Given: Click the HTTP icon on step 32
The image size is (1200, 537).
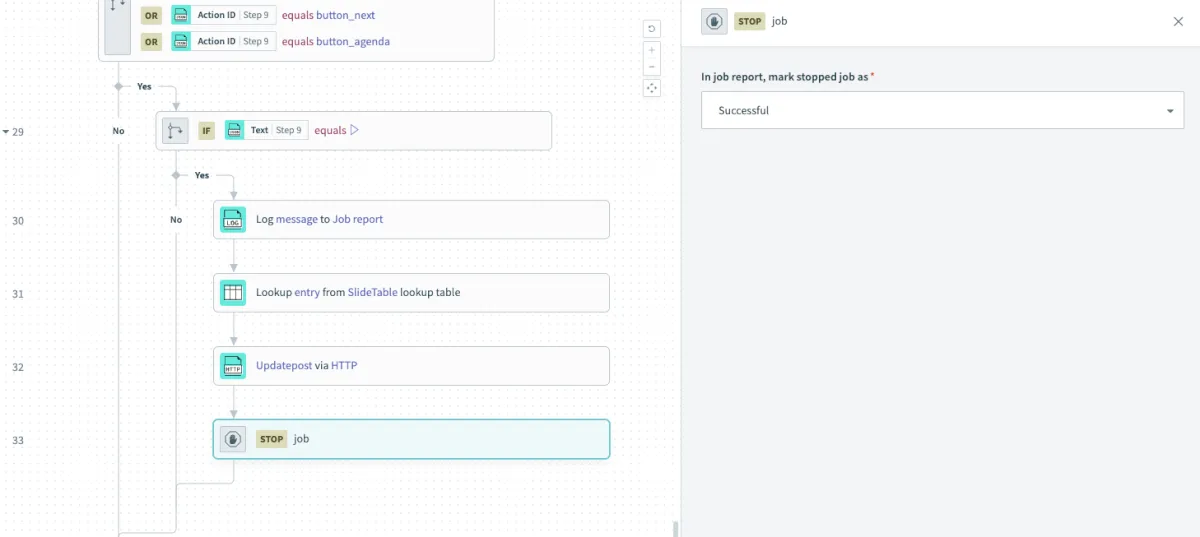Looking at the screenshot, I should (x=233, y=366).
